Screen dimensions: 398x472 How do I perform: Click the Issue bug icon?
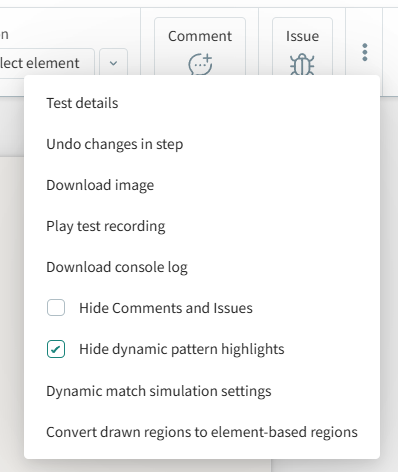tap(302, 64)
